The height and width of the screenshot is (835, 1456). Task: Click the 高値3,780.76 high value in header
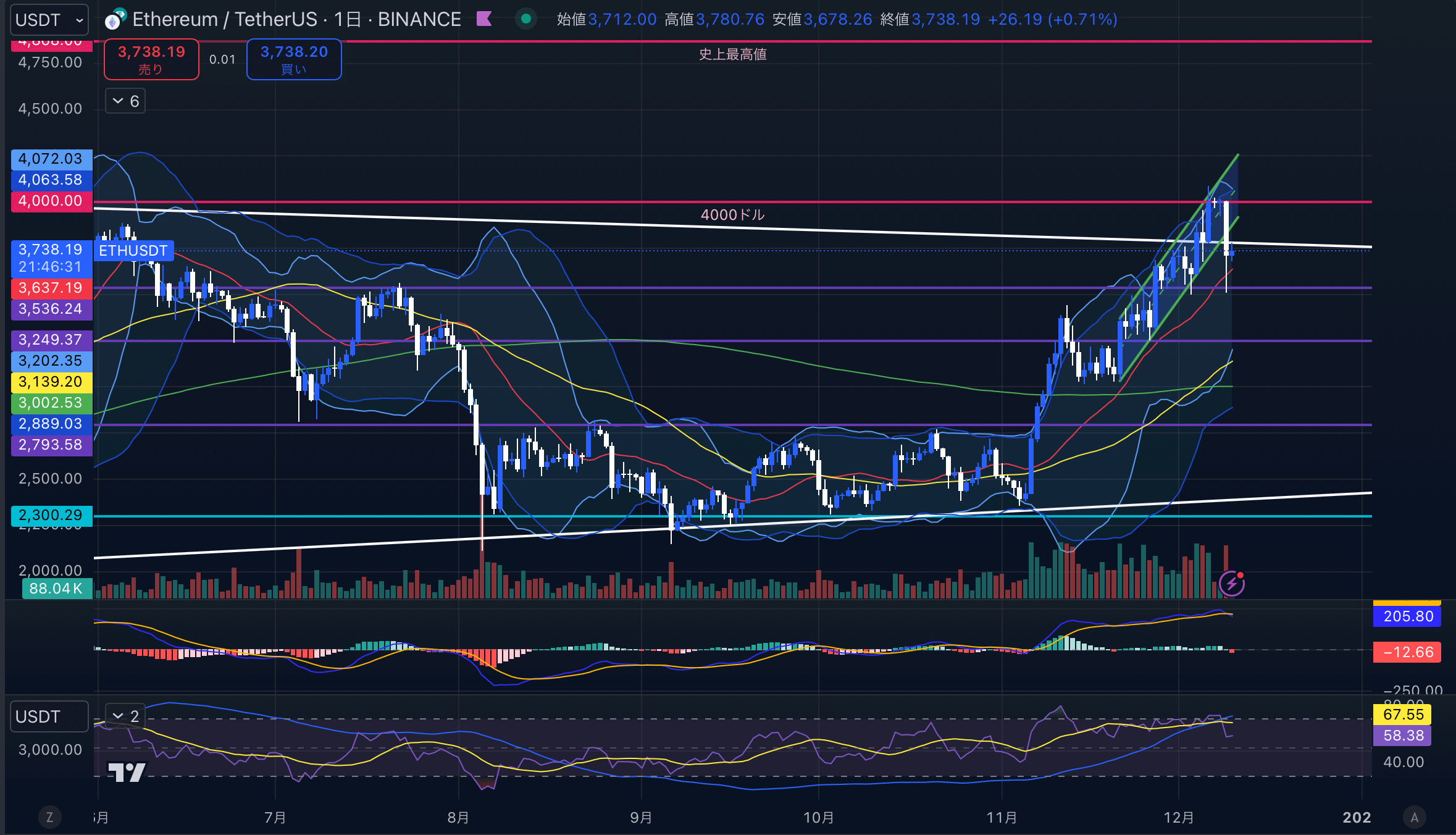click(x=714, y=20)
